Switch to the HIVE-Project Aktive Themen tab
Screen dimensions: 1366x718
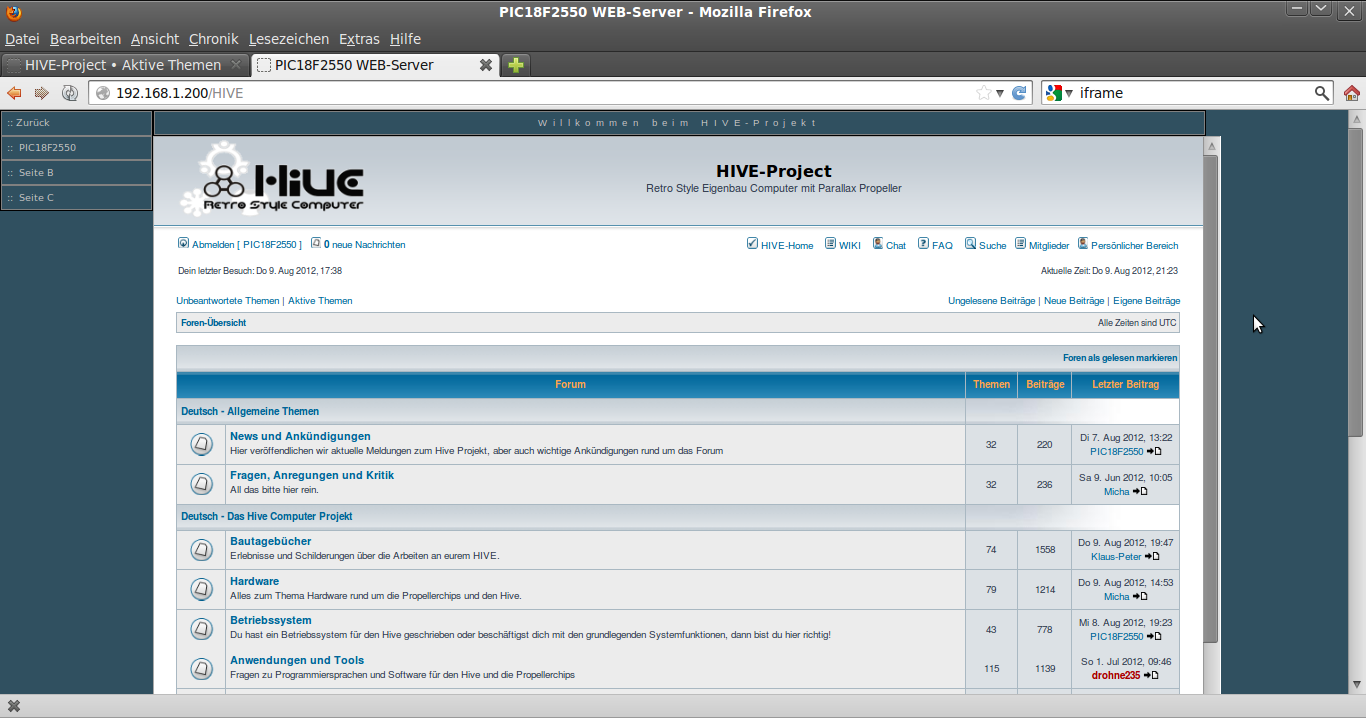pyautogui.click(x=122, y=65)
